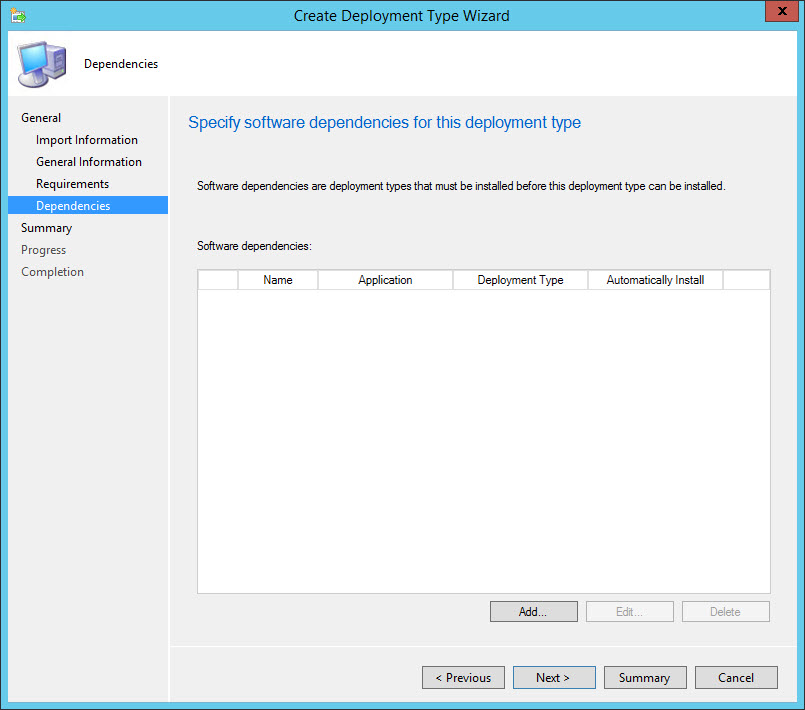Sort by the Name column header
Viewport: 805px width, 710px height.
tap(278, 280)
